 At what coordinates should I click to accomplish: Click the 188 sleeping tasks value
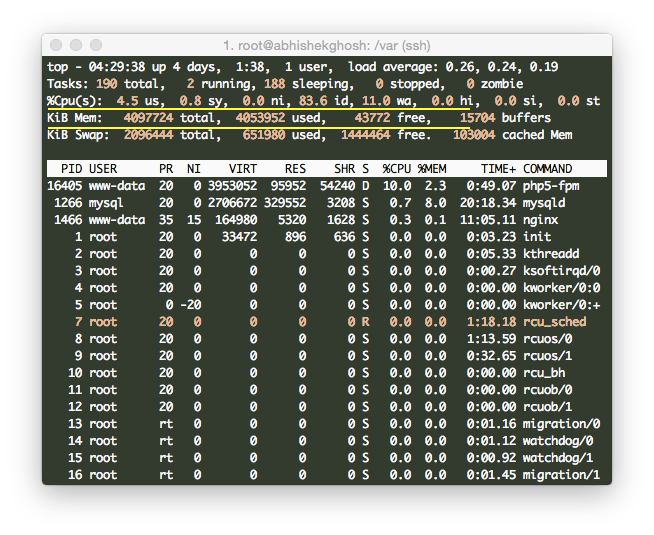pos(274,84)
